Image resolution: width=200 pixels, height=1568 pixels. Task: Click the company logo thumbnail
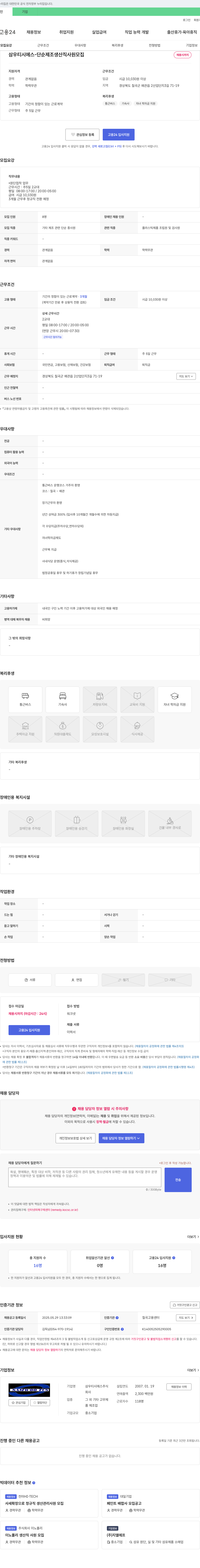point(29,1390)
